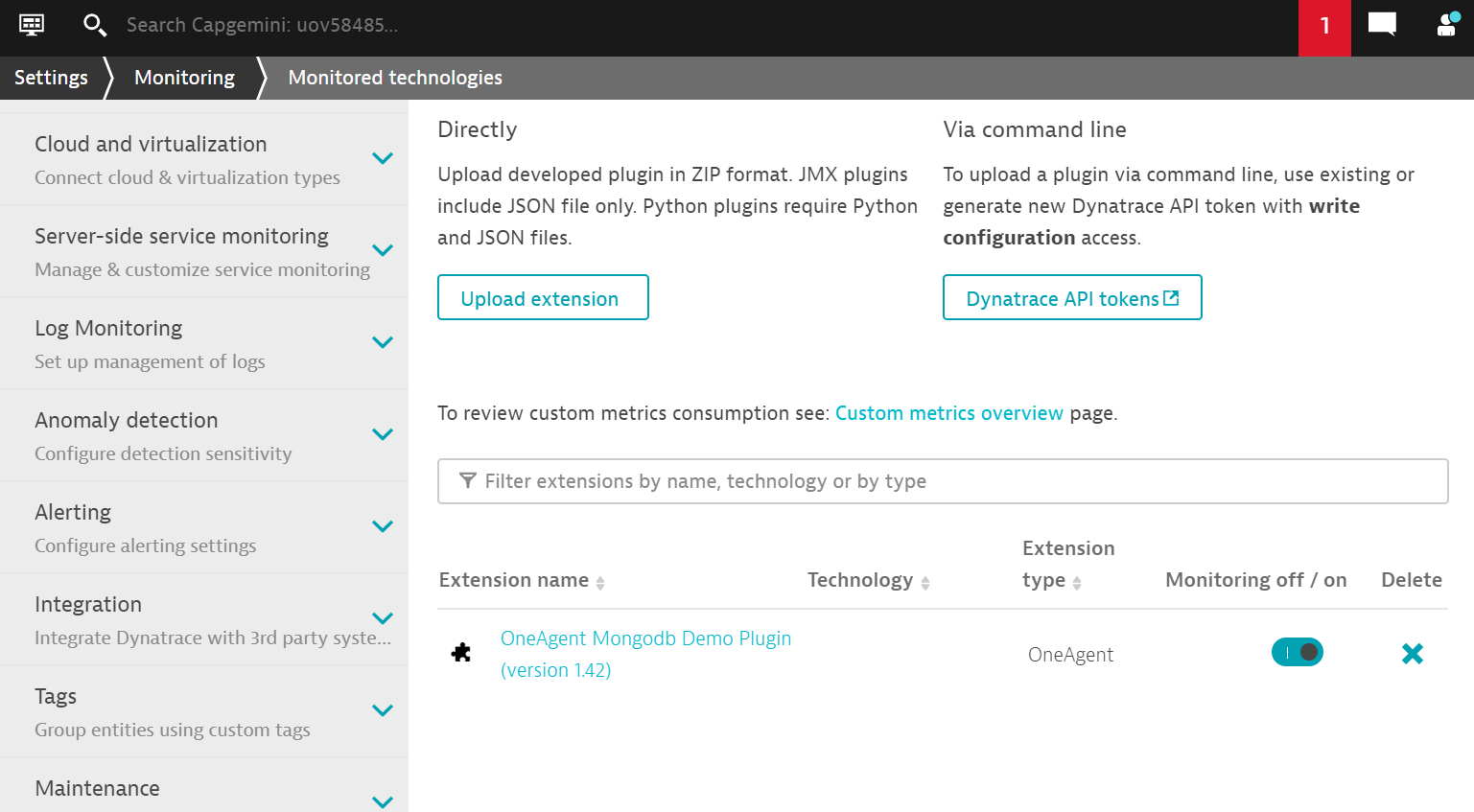Viewport: 1474px width, 812px height.
Task: Click the filter funnel icon
Action: (x=467, y=480)
